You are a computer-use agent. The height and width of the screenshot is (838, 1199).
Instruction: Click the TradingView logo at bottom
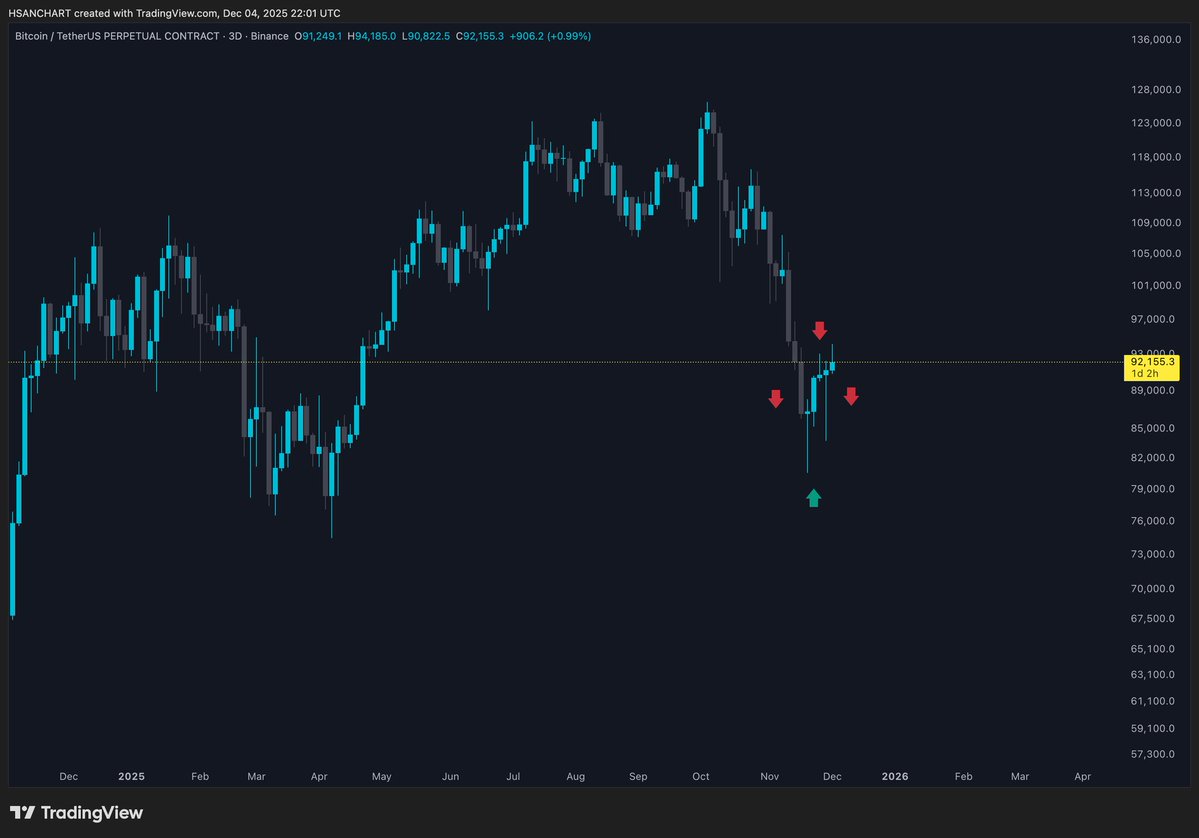tap(76, 812)
